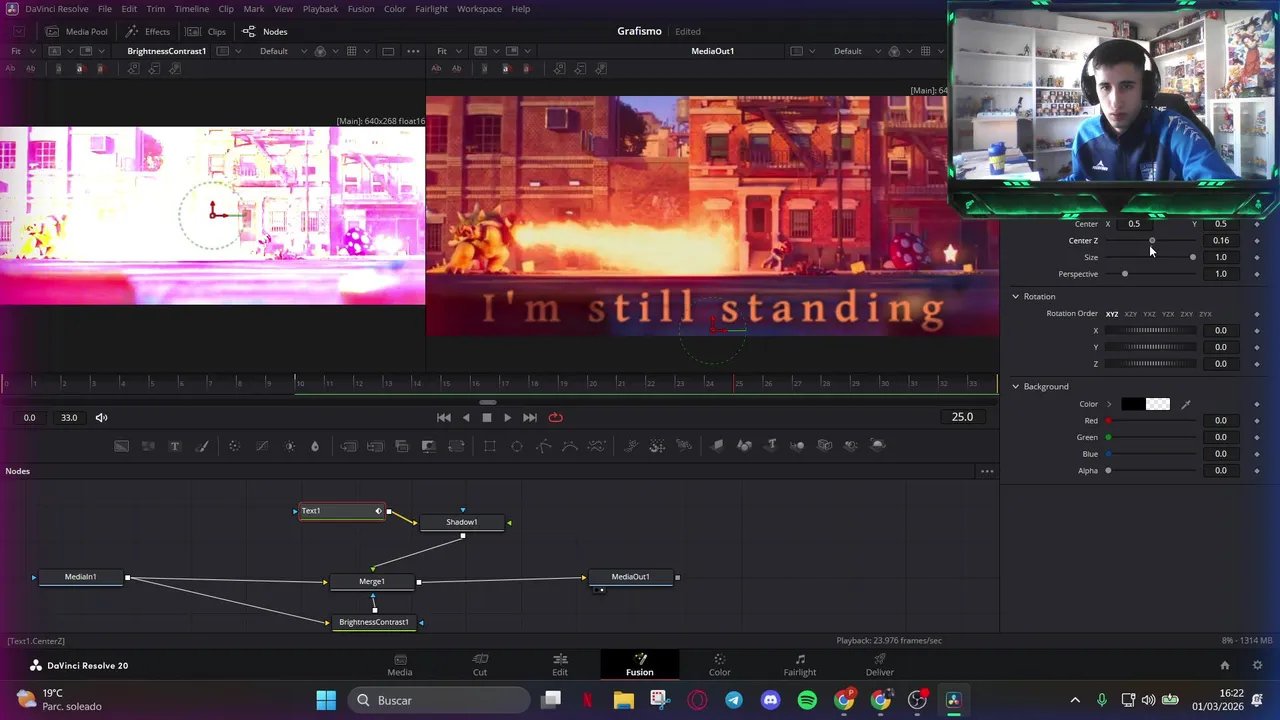Open the Media Pool panel
Viewport: 1280px width, 720px height.
[77, 31]
